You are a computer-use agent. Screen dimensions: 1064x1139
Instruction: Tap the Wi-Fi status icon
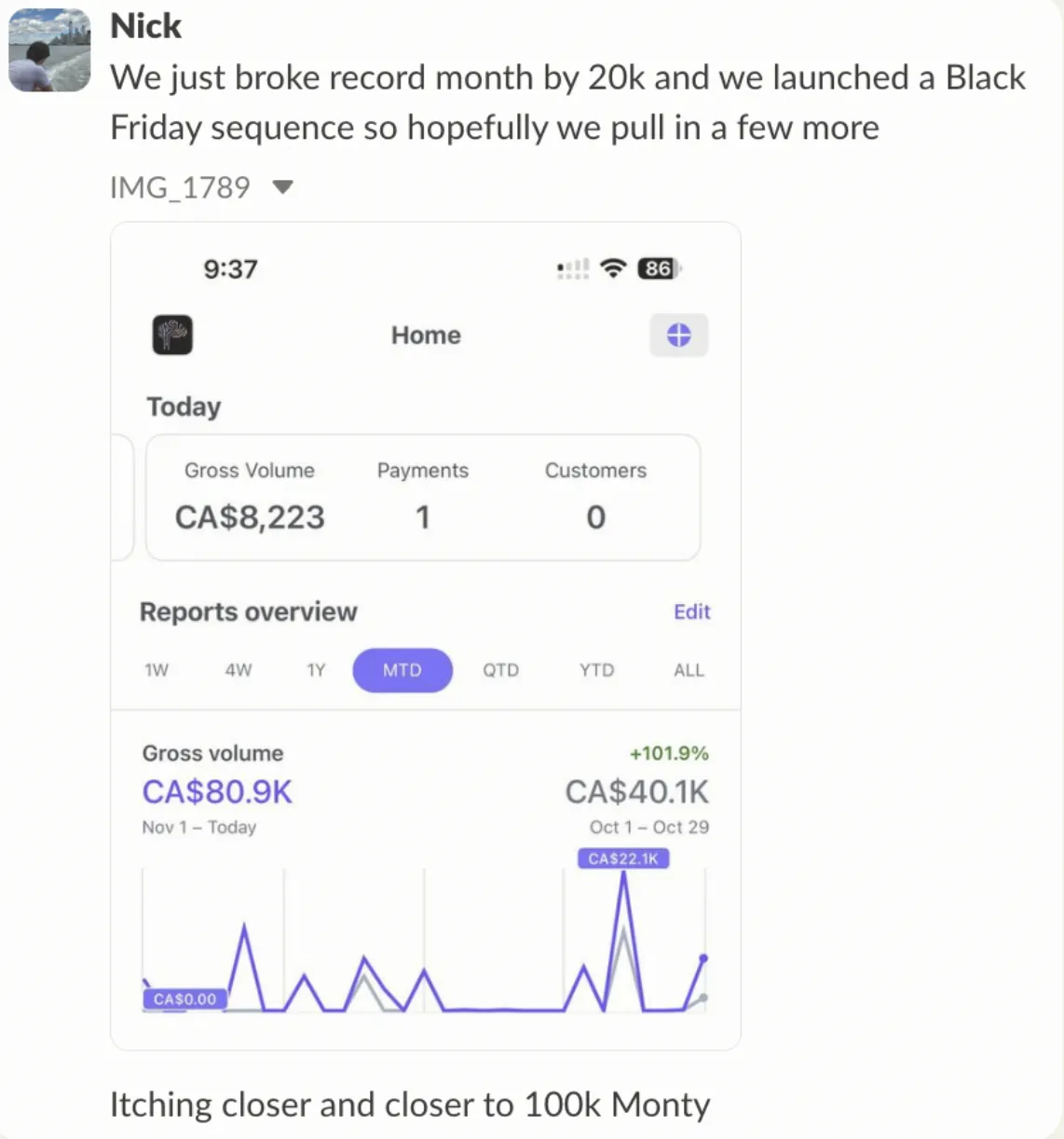[x=613, y=268]
